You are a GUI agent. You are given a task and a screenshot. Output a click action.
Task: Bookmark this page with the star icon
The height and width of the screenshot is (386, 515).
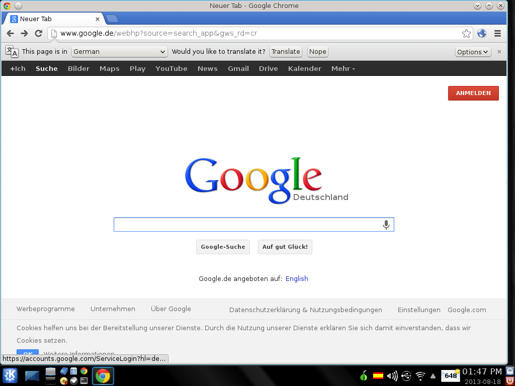pyautogui.click(x=466, y=33)
